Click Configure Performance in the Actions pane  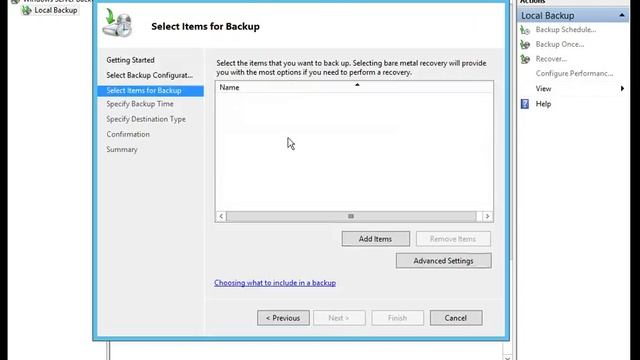[574, 73]
